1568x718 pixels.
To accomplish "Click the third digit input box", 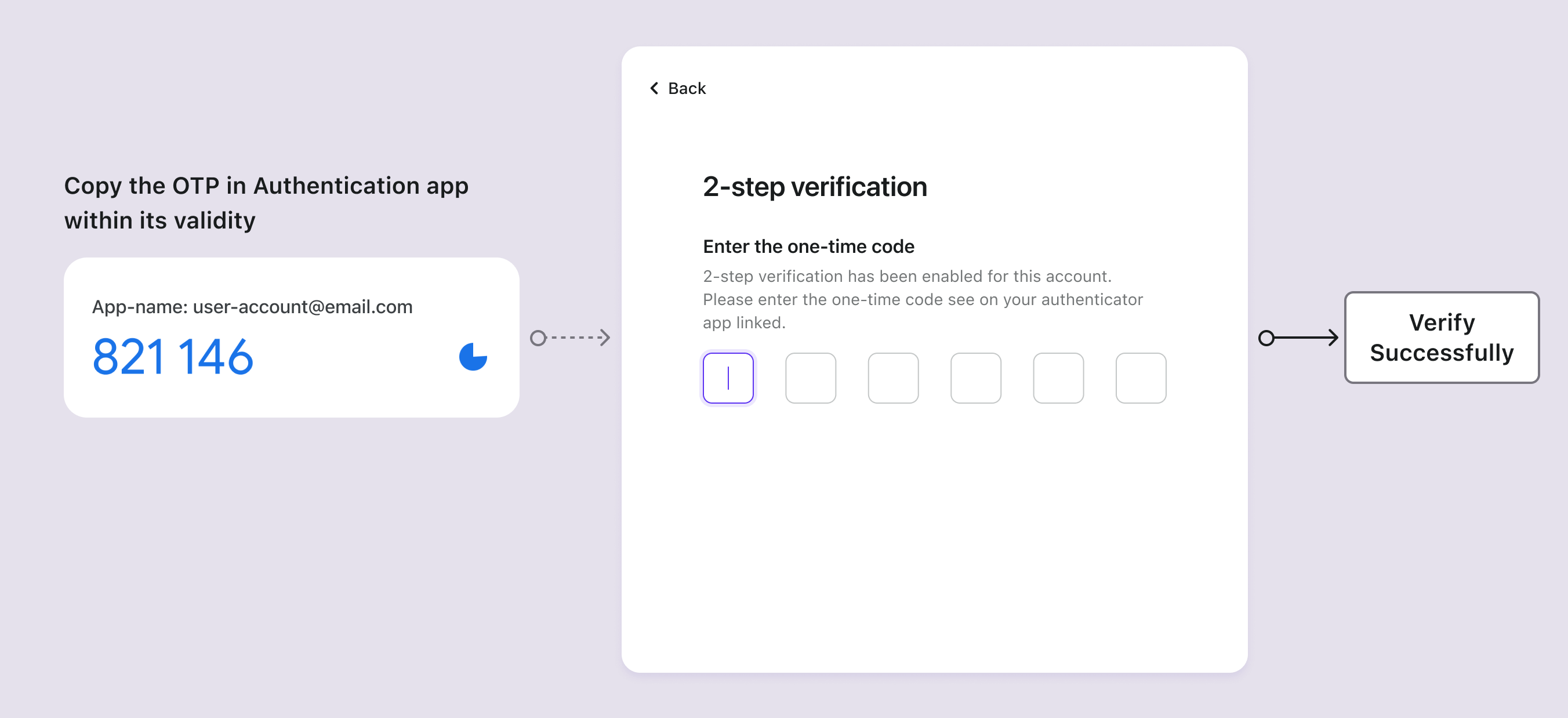I will click(x=893, y=377).
